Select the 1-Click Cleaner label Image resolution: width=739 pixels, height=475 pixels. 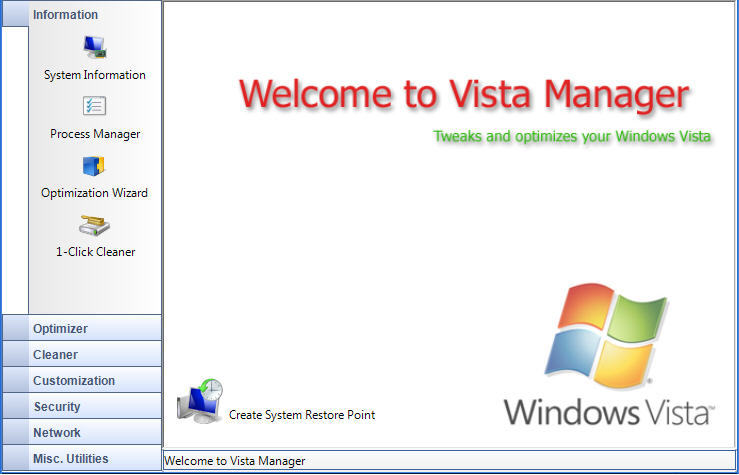(96, 252)
